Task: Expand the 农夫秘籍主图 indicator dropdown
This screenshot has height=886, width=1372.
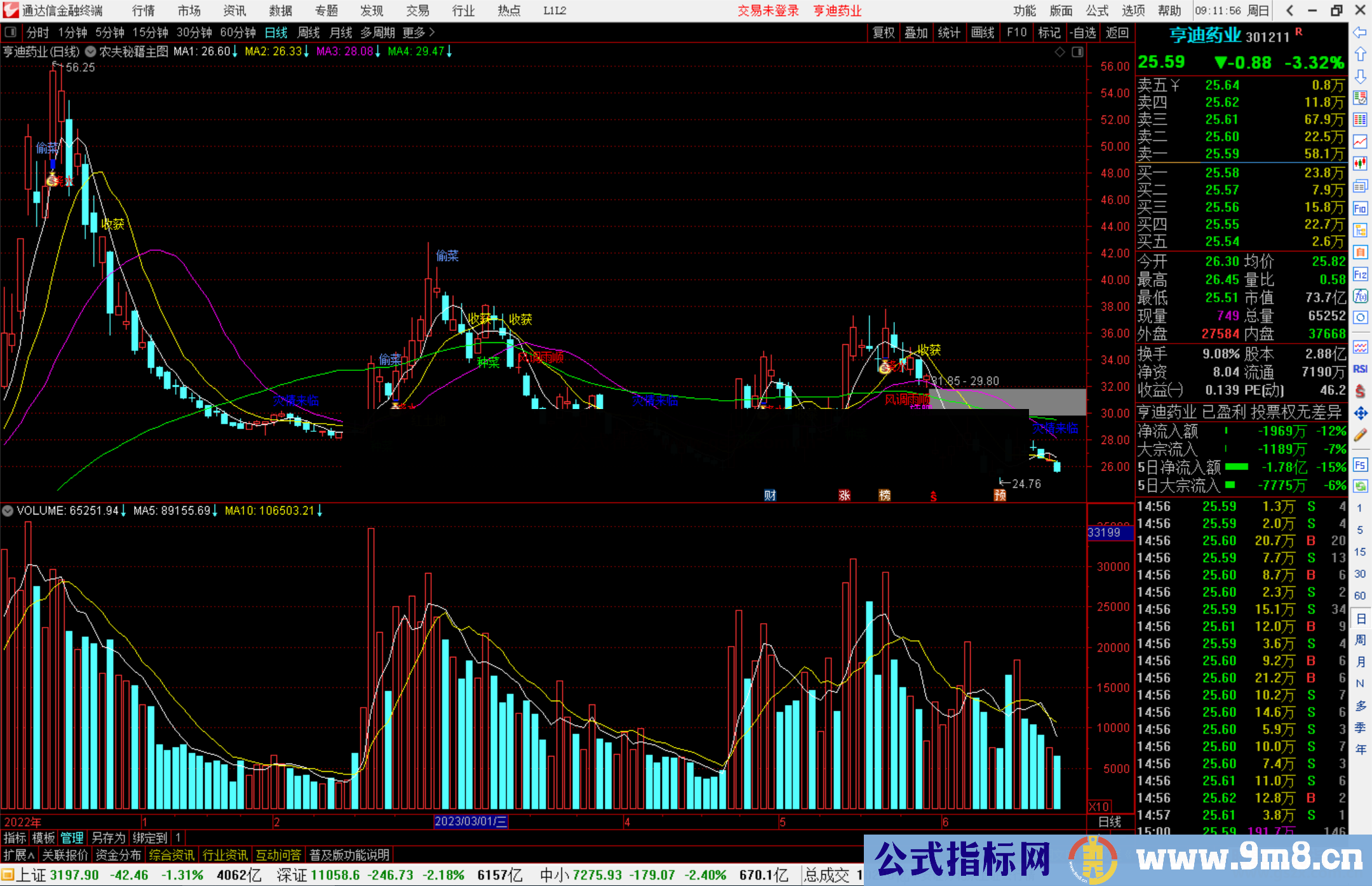Action: pyautogui.click(x=91, y=51)
